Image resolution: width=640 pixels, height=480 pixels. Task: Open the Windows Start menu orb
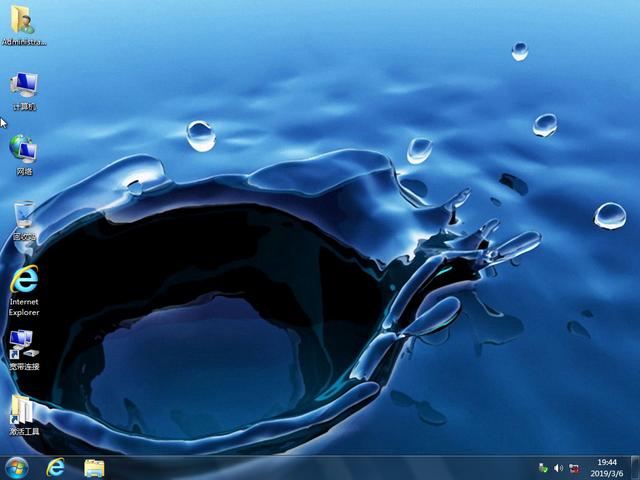[16, 468]
